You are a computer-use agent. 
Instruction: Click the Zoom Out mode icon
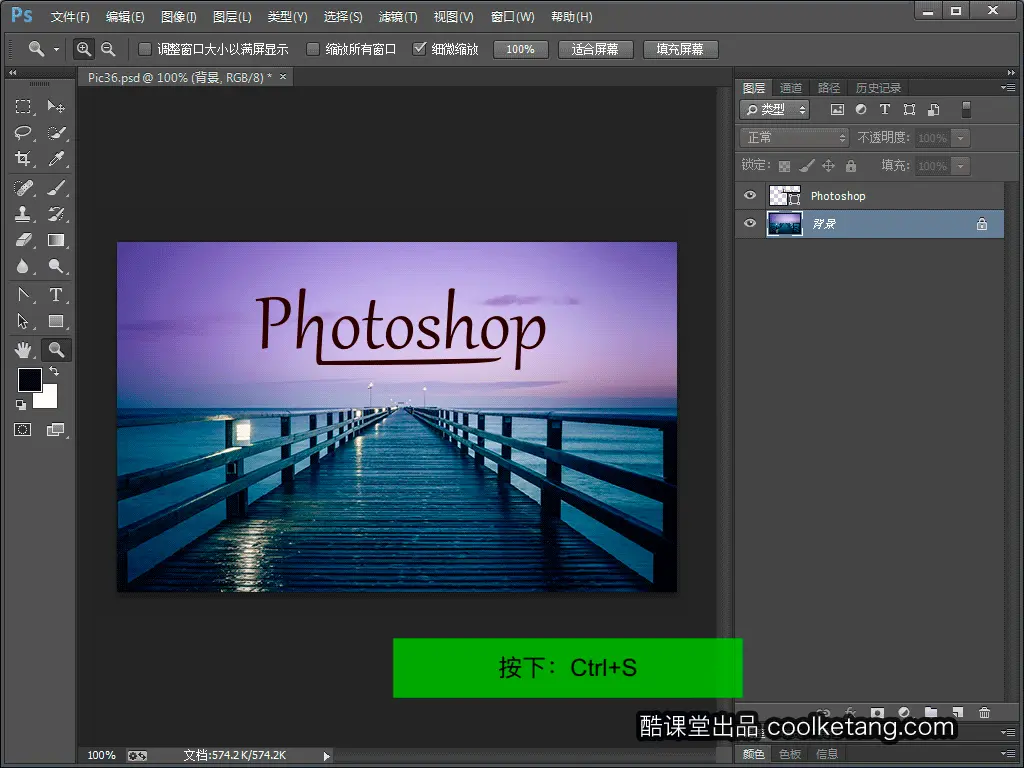click(108, 49)
